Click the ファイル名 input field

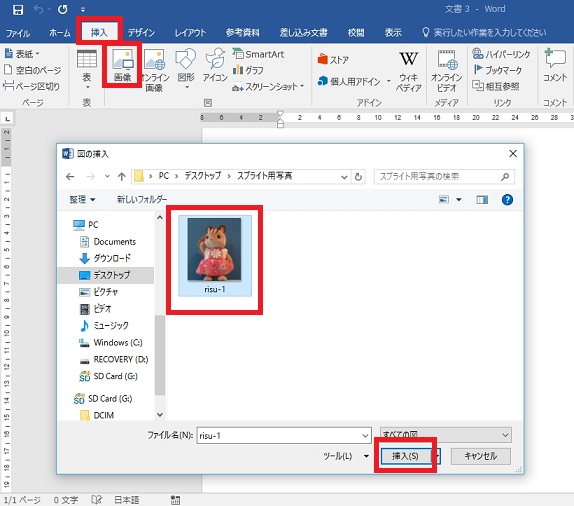click(284, 436)
